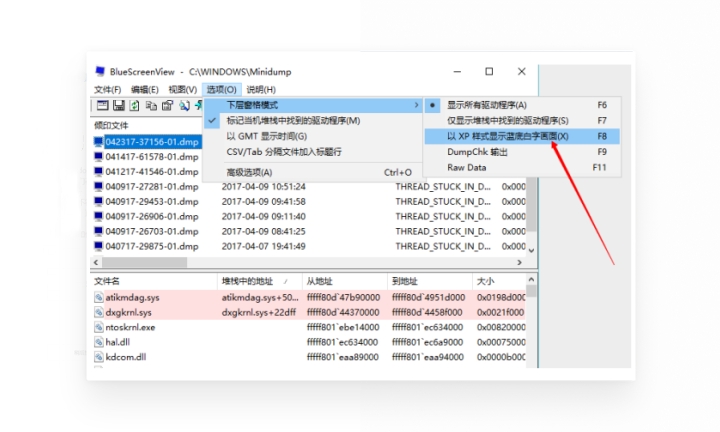The width and height of the screenshot is (720, 432).
Task: Select row 041217-41546-01.dmp
Action: 152,172
